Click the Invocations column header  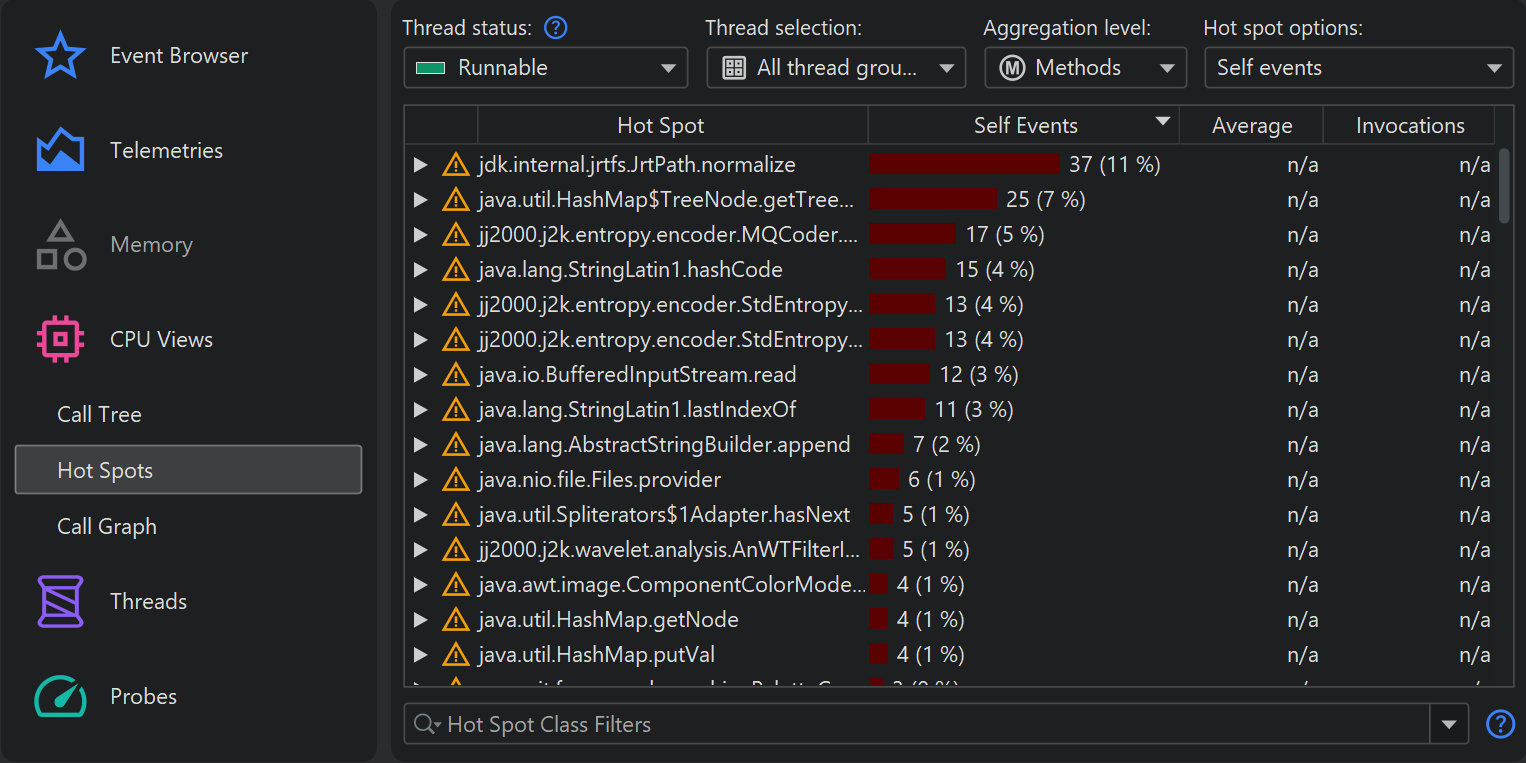(x=1409, y=126)
